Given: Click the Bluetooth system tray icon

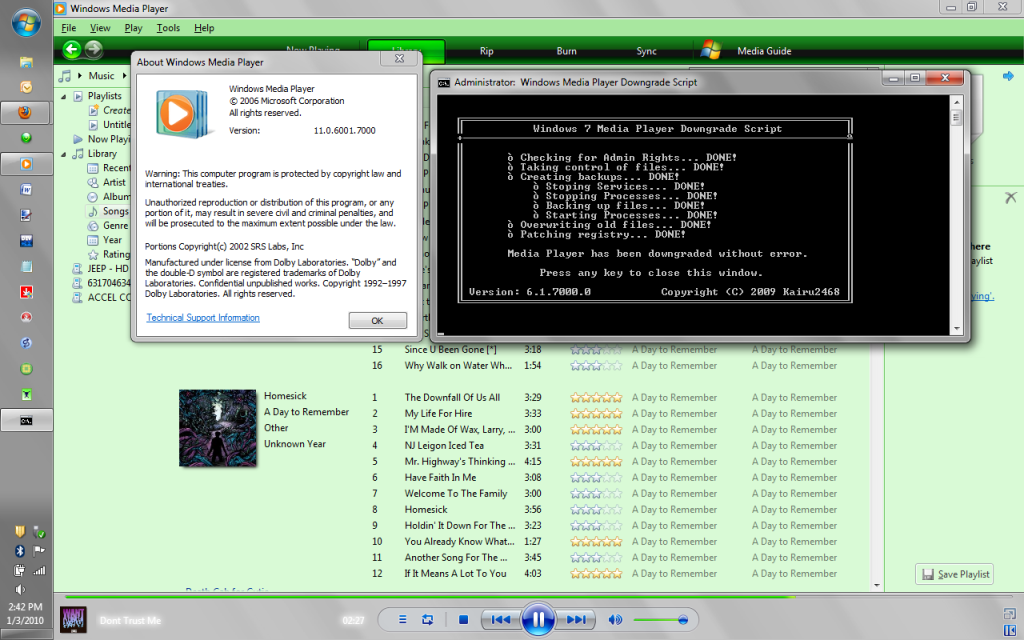Looking at the screenshot, I should (x=20, y=551).
